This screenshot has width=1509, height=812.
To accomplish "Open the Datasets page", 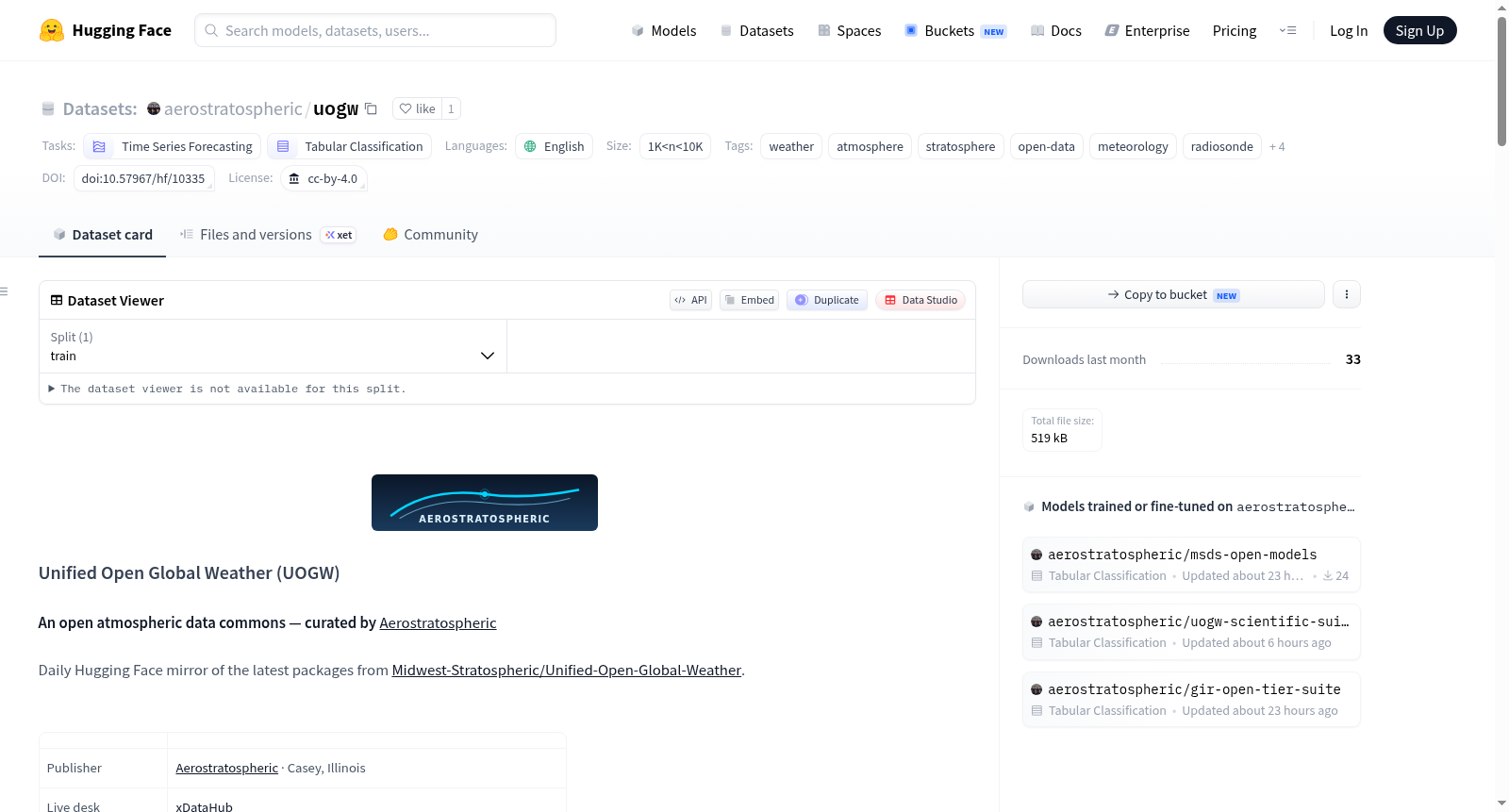I will click(757, 30).
